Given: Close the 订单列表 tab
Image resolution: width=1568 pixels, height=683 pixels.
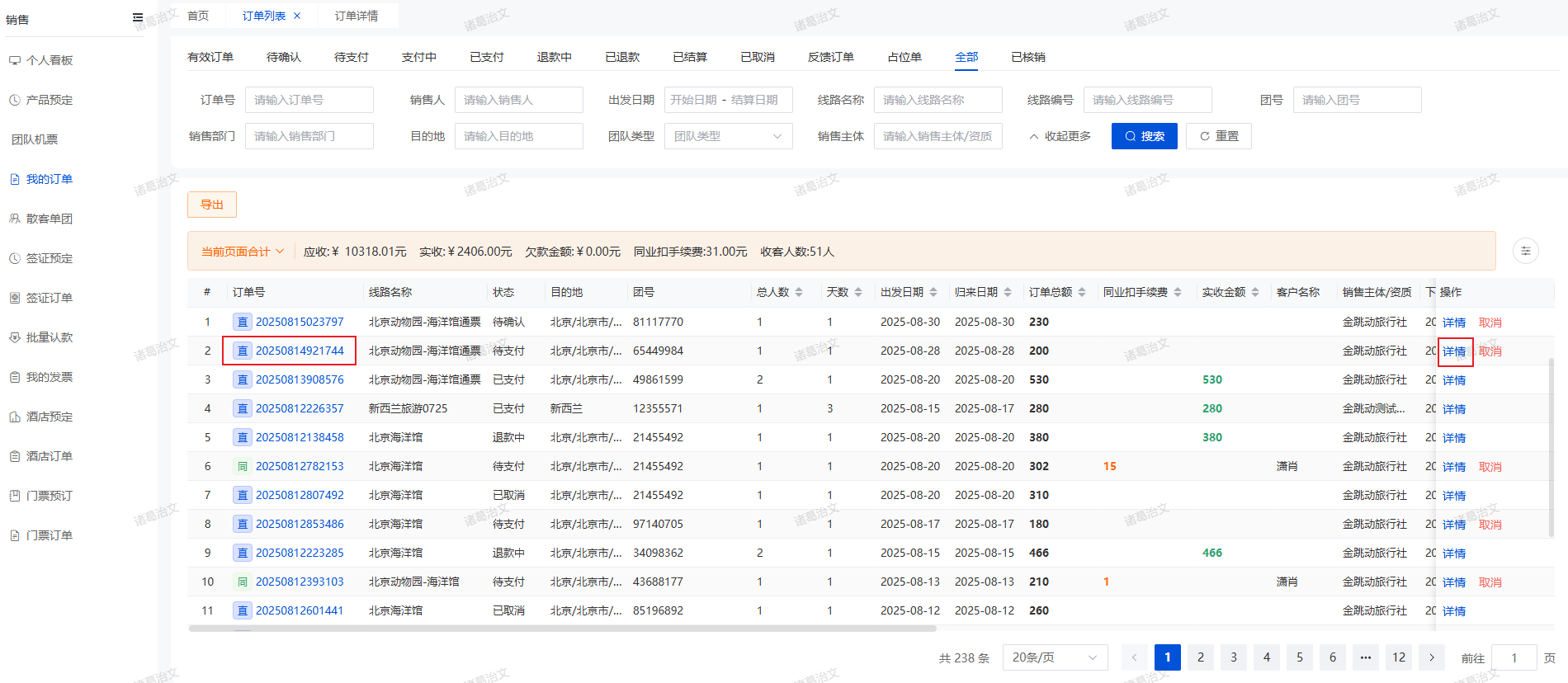Looking at the screenshot, I should (297, 16).
